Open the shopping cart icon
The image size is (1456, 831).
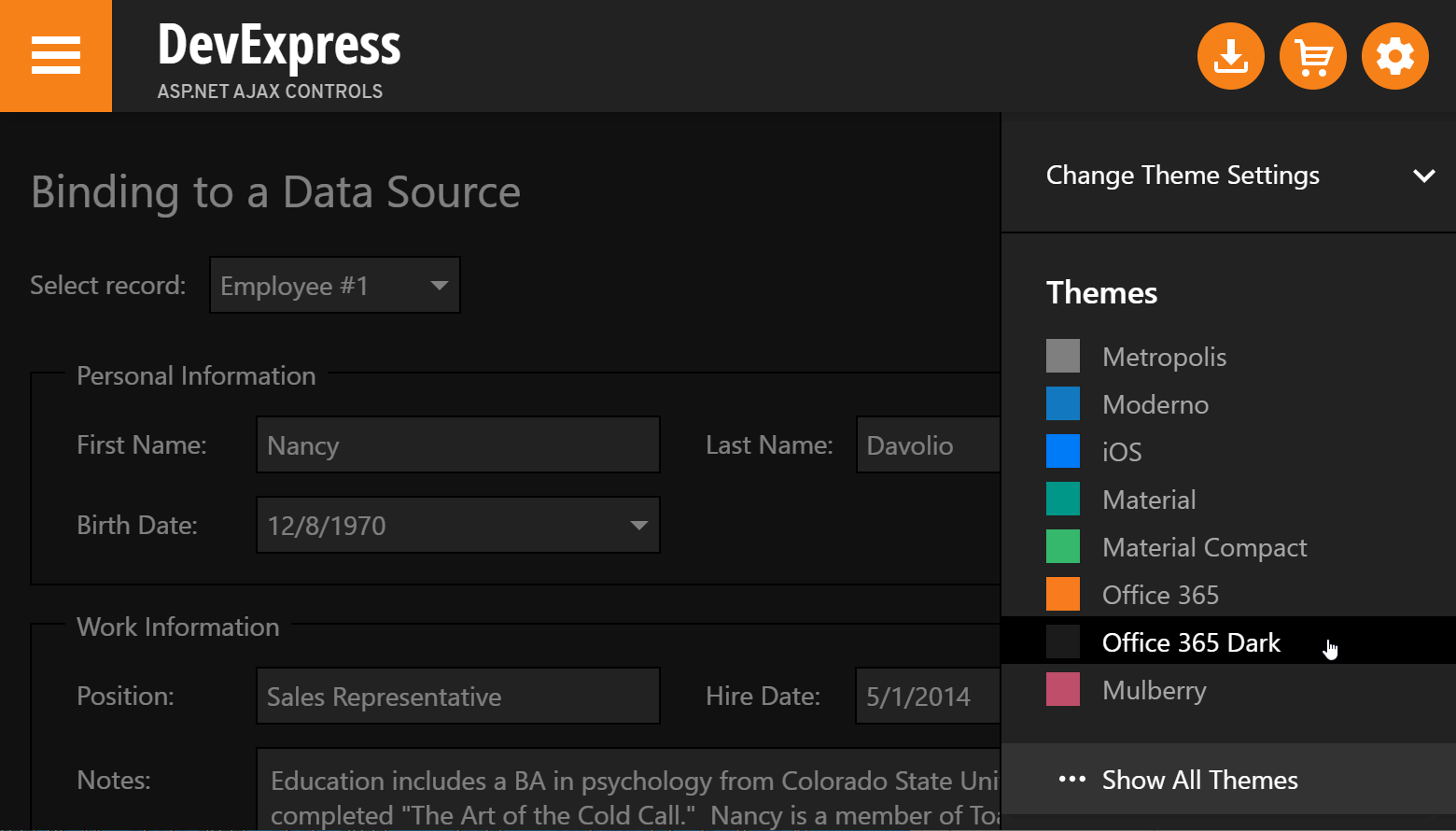[x=1313, y=56]
